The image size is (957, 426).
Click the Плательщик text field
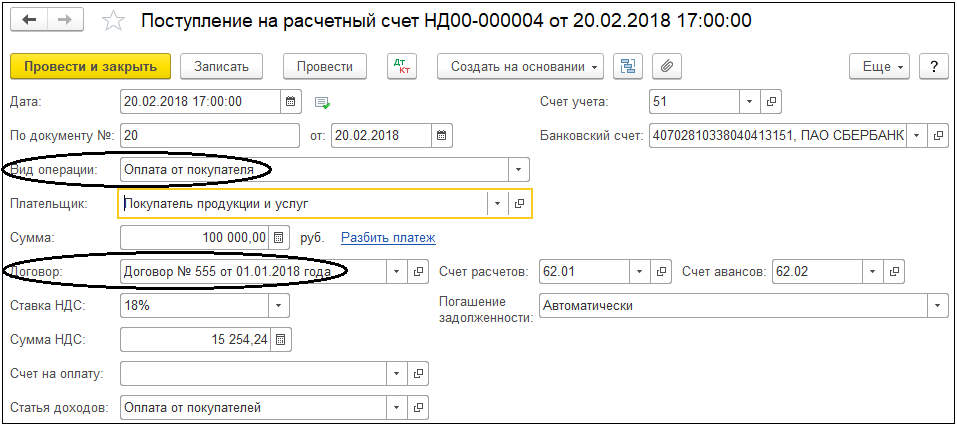point(303,204)
